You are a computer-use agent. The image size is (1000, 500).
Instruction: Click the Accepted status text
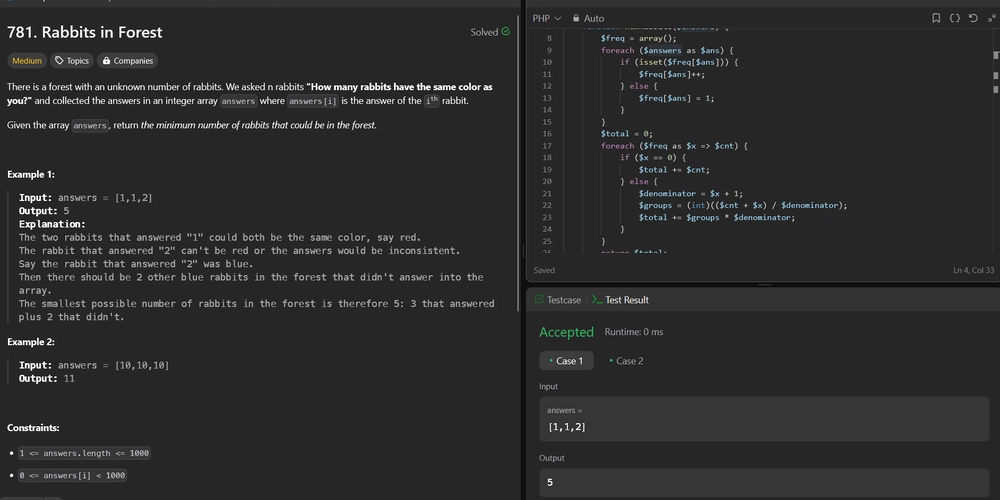tap(566, 332)
